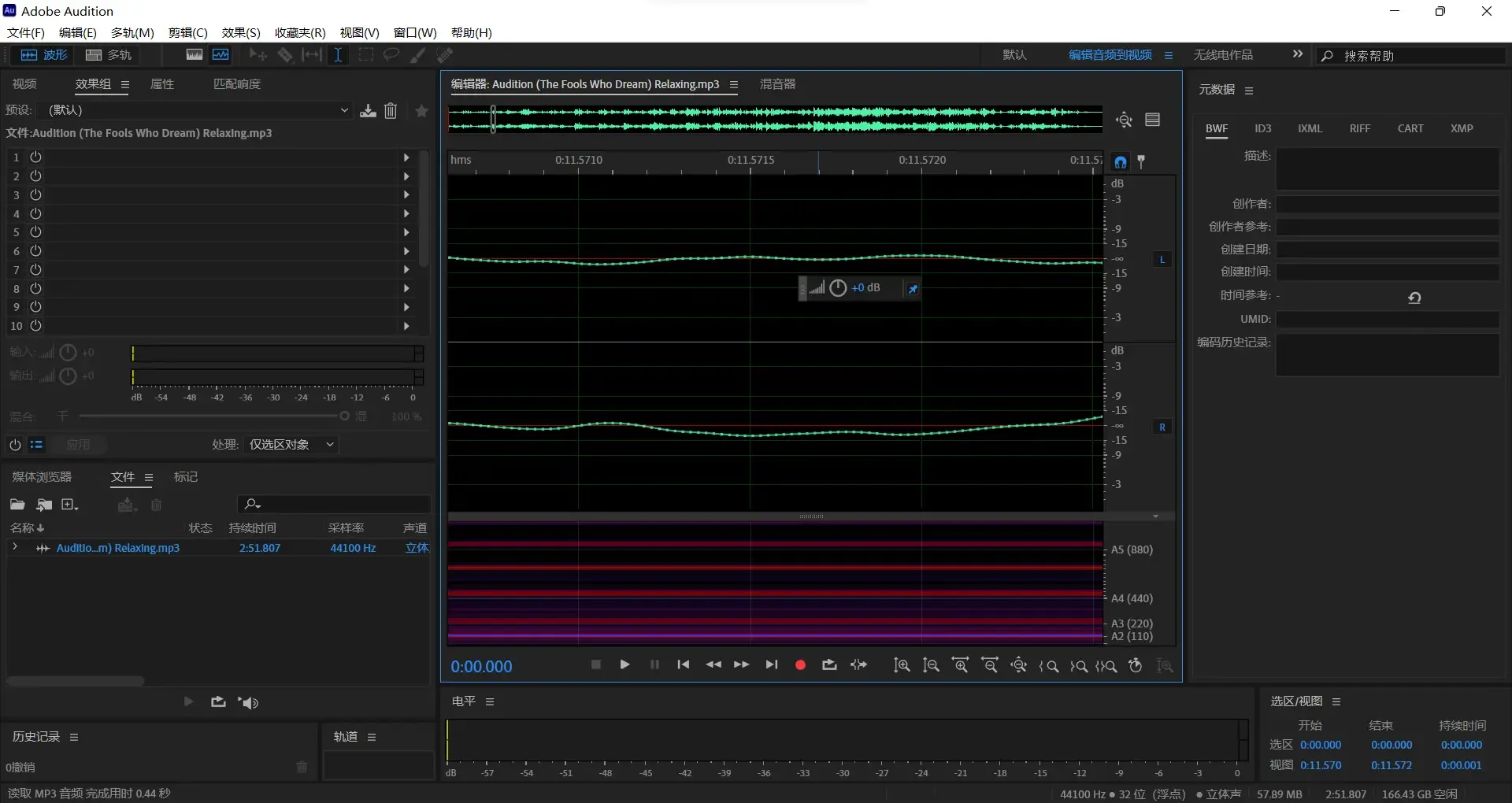1512x803 pixels.
Task: Stop playback in the editor transport
Action: [x=596, y=665]
